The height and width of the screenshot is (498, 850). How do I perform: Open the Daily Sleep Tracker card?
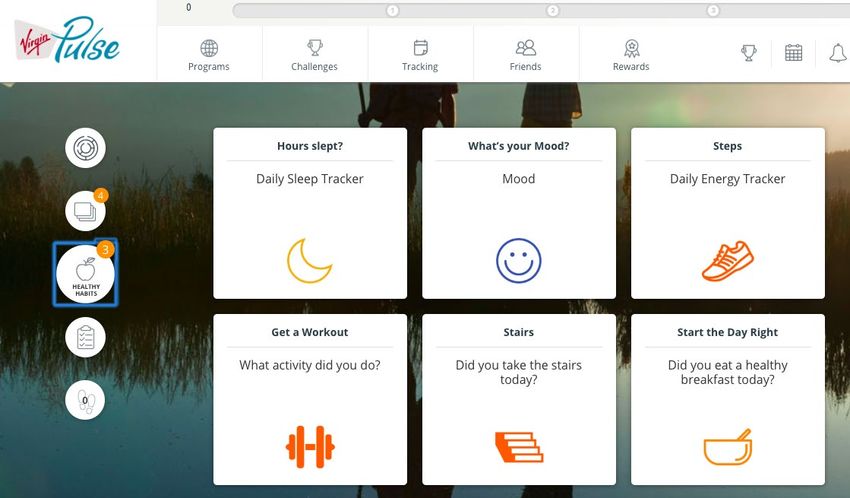tap(310, 213)
